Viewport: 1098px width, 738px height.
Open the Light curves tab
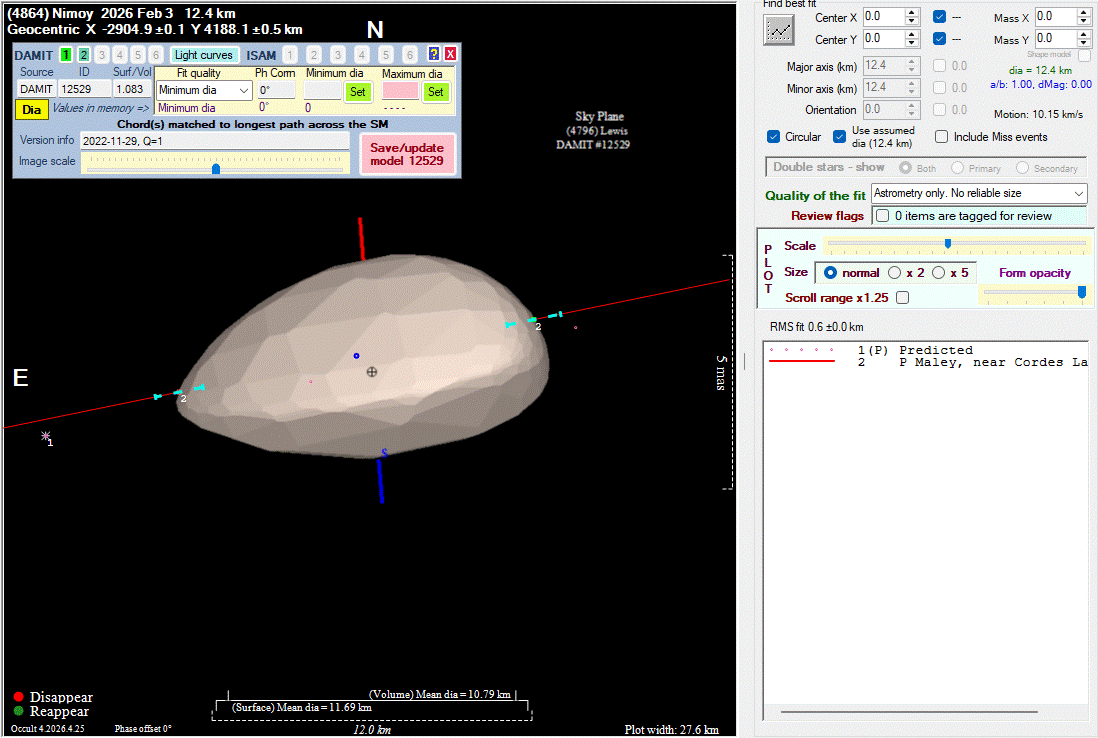tap(204, 55)
